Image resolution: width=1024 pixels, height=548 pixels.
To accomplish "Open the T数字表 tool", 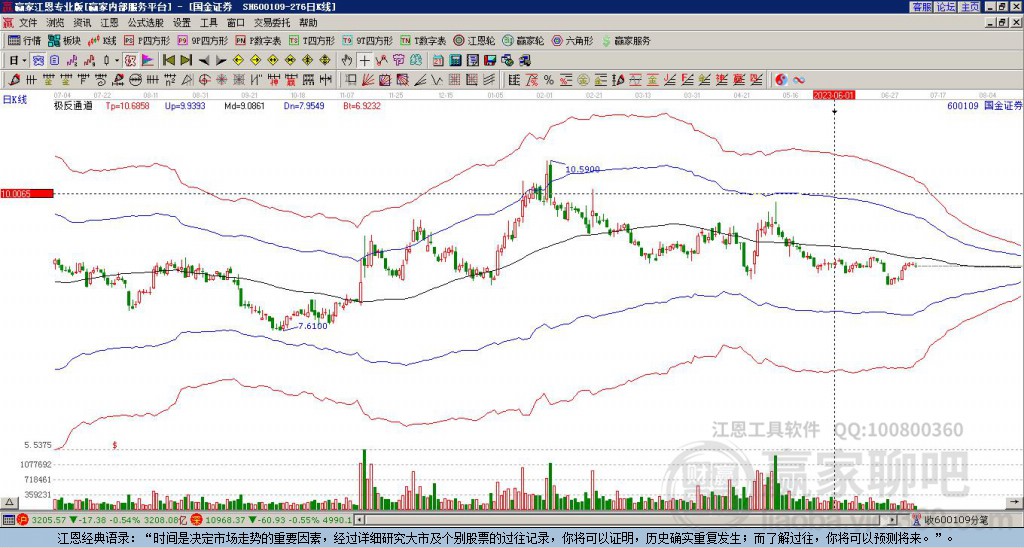I will tap(423, 40).
